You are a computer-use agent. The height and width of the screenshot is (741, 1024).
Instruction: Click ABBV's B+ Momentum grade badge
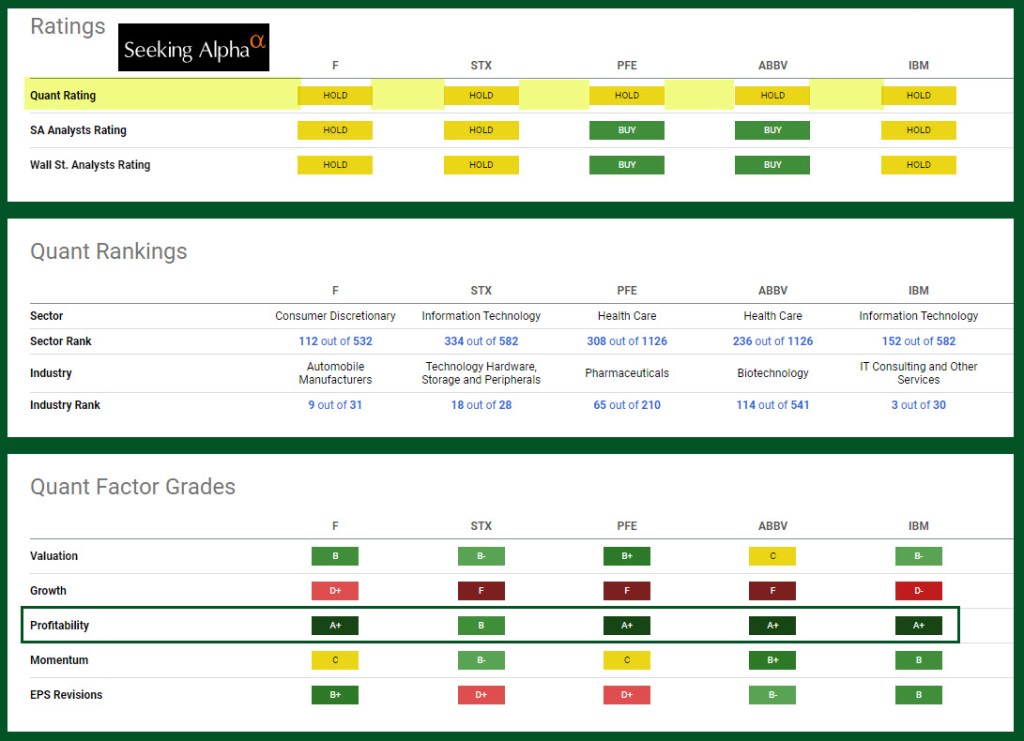(x=772, y=660)
